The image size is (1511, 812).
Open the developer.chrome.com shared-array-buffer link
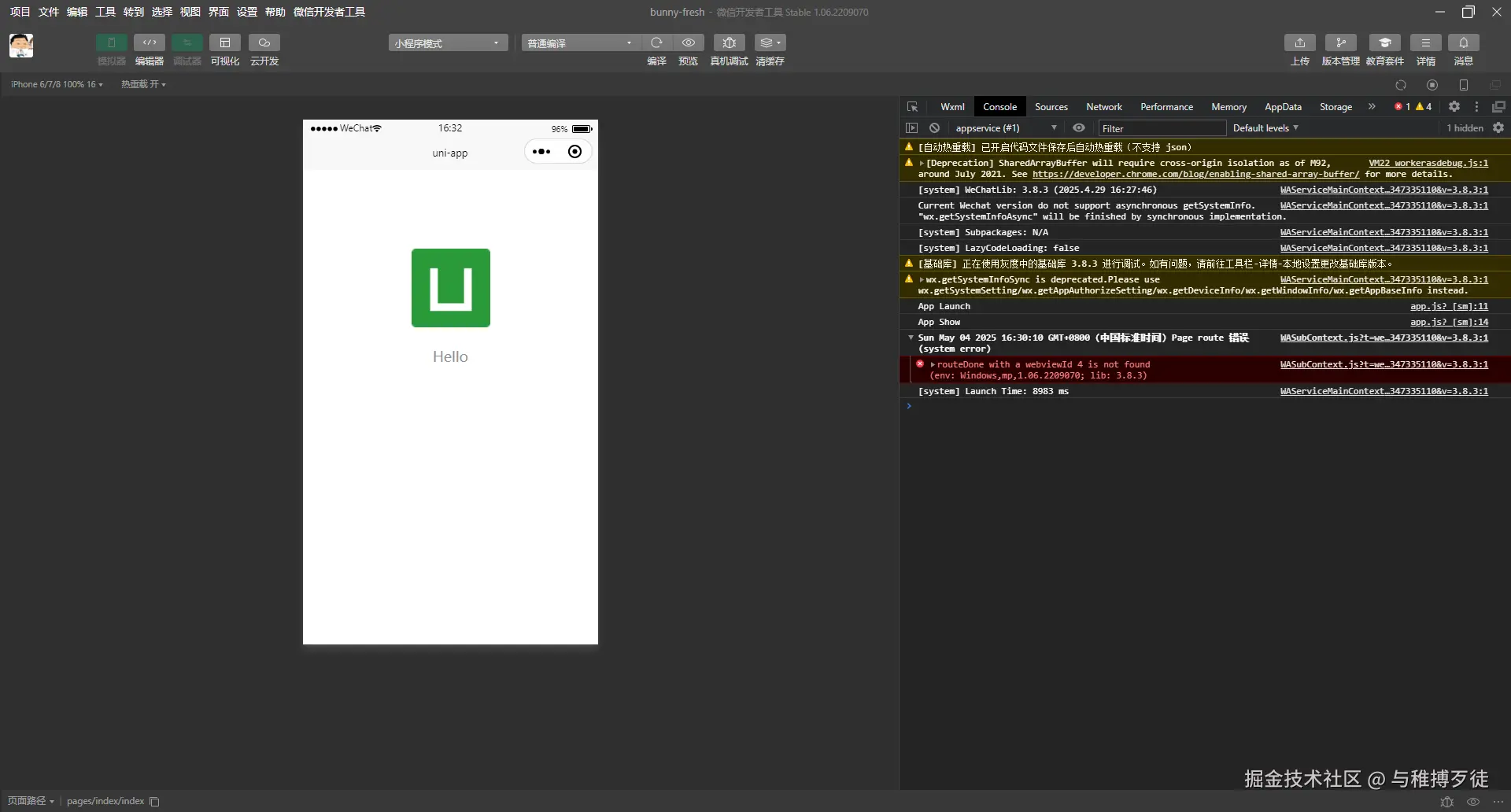pyautogui.click(x=1195, y=175)
